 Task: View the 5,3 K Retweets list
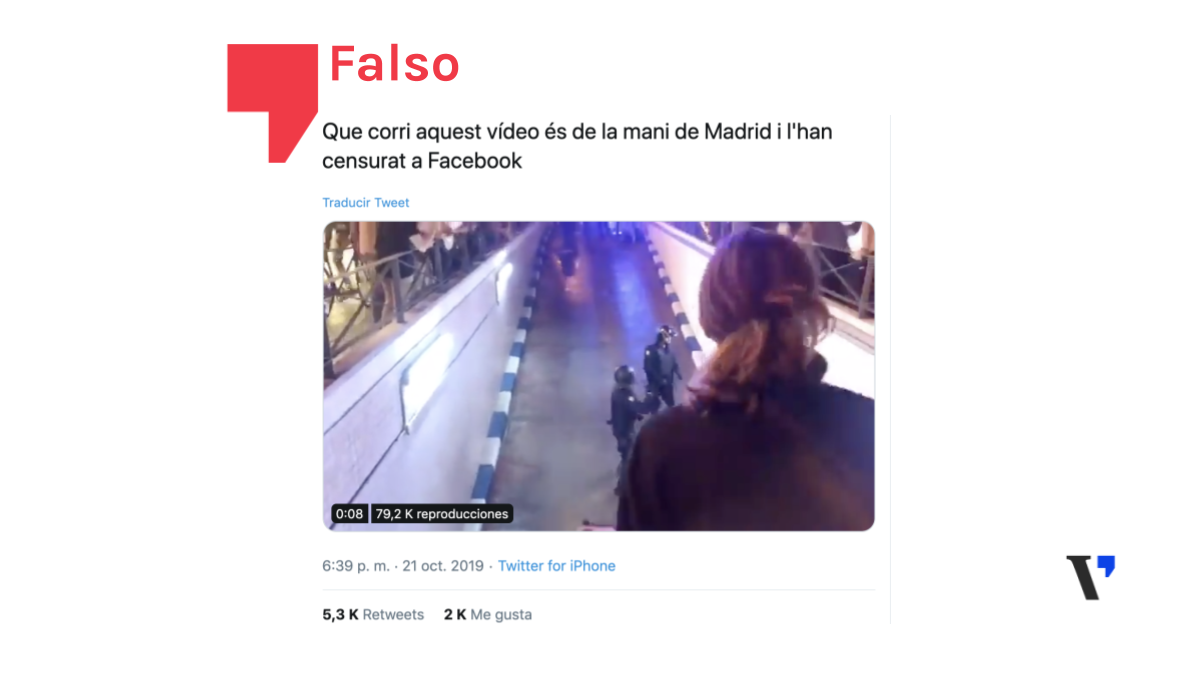click(373, 615)
